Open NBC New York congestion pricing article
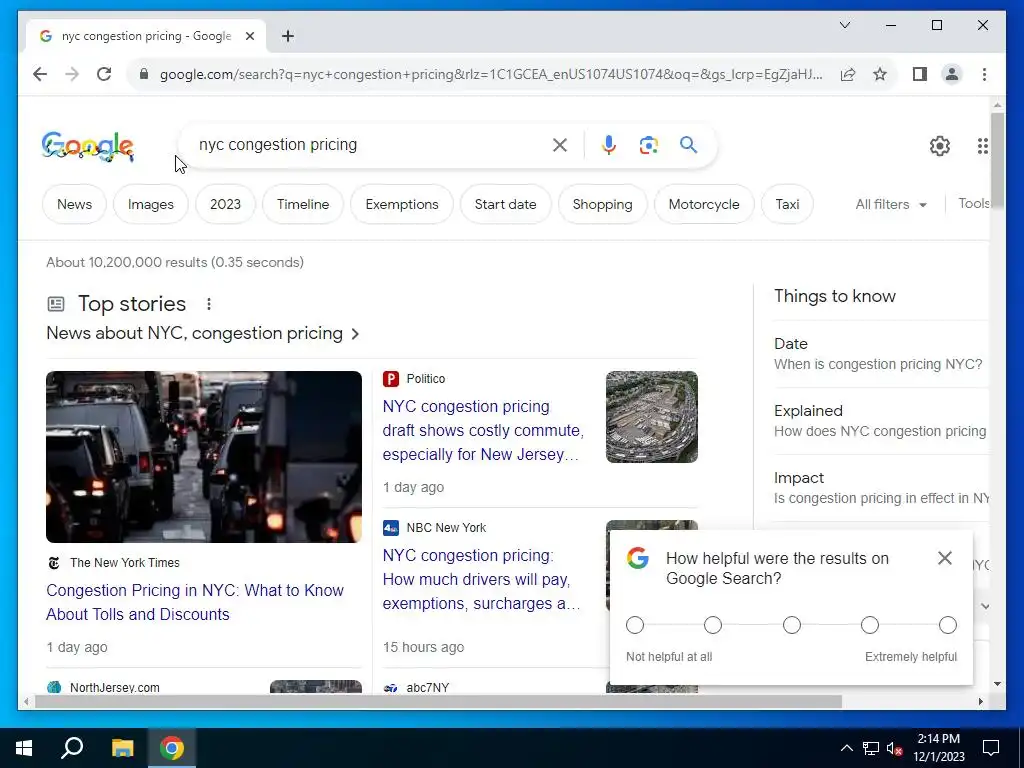1024x768 pixels. pyautogui.click(x=481, y=579)
